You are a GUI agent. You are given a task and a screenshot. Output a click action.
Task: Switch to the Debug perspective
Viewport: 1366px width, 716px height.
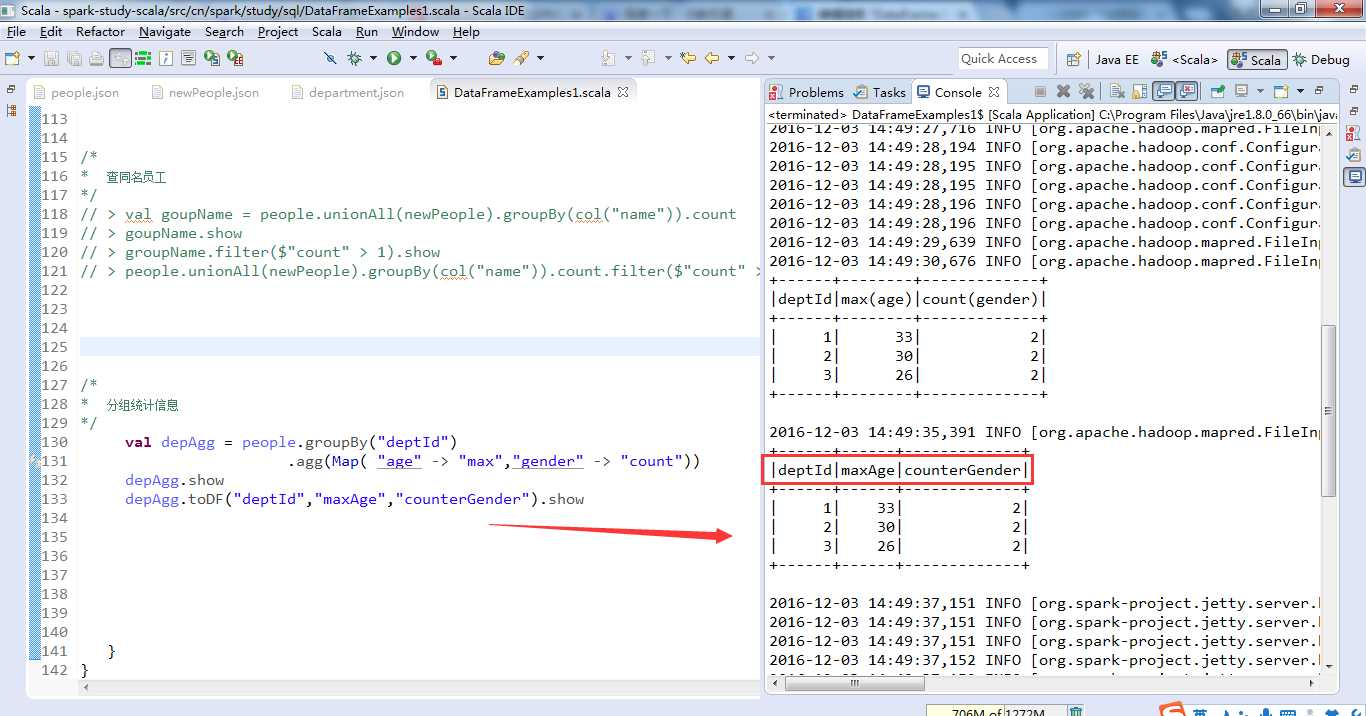(x=1321, y=59)
